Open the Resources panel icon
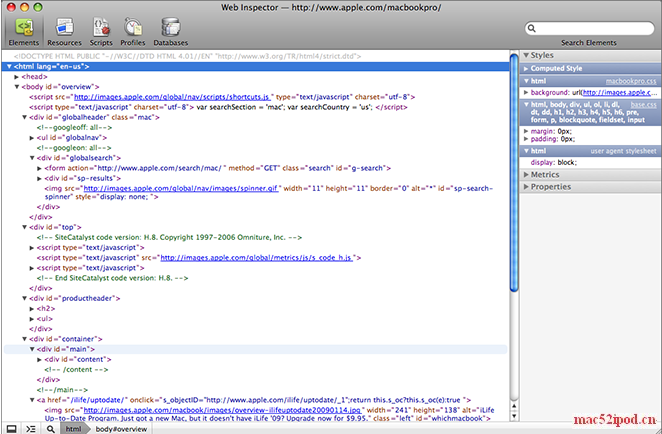Viewport: 662px width, 434px height. 64,31
